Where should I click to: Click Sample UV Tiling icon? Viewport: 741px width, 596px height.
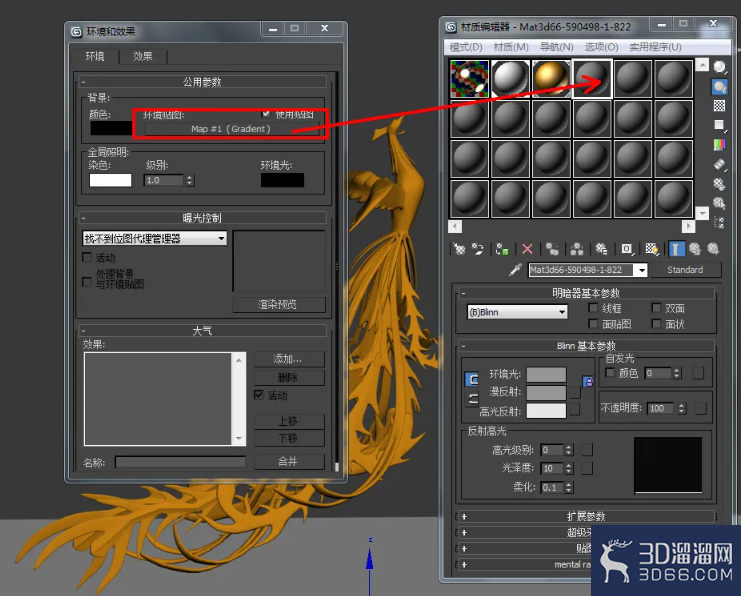719,125
